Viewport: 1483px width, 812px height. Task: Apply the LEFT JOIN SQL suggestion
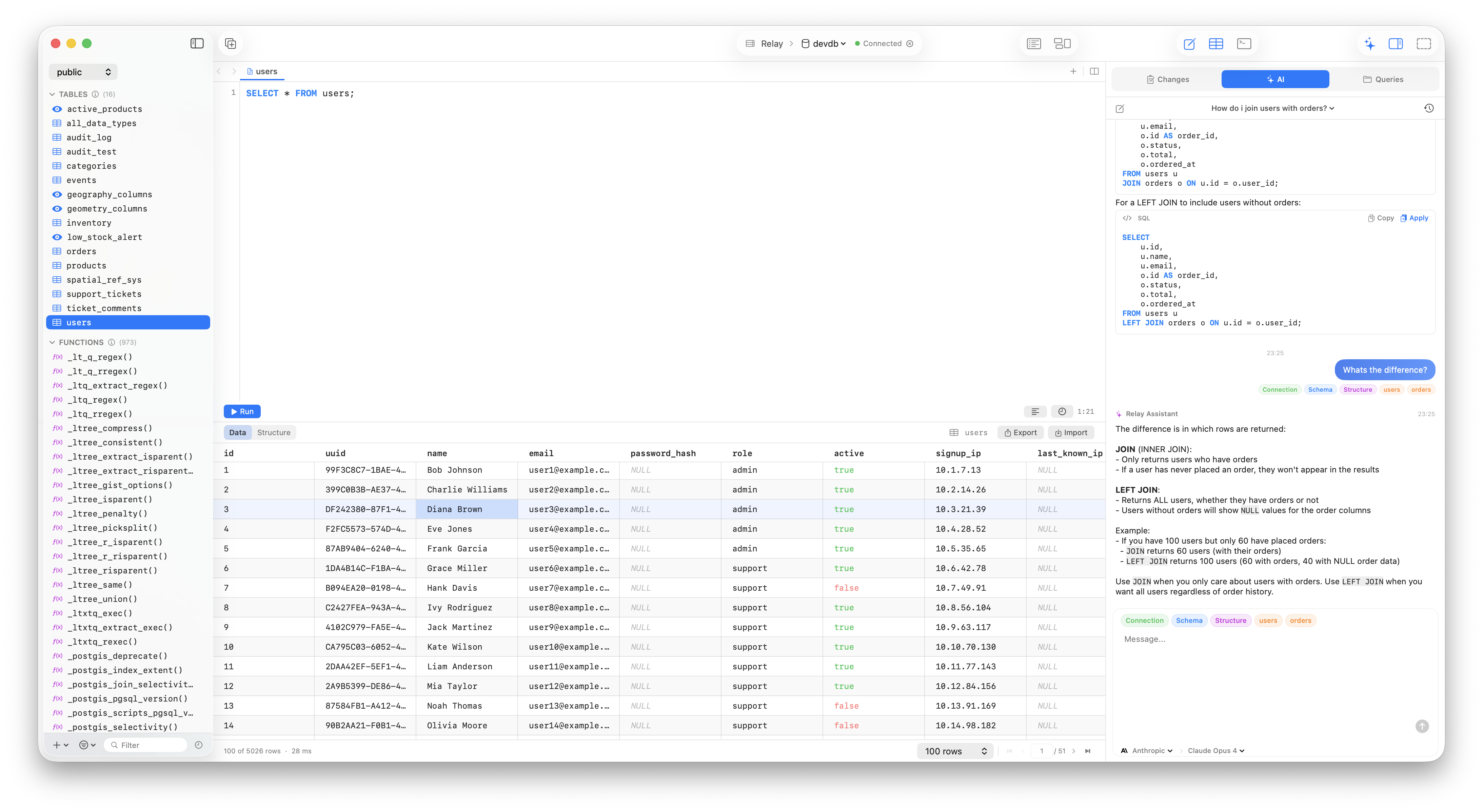coord(1414,218)
